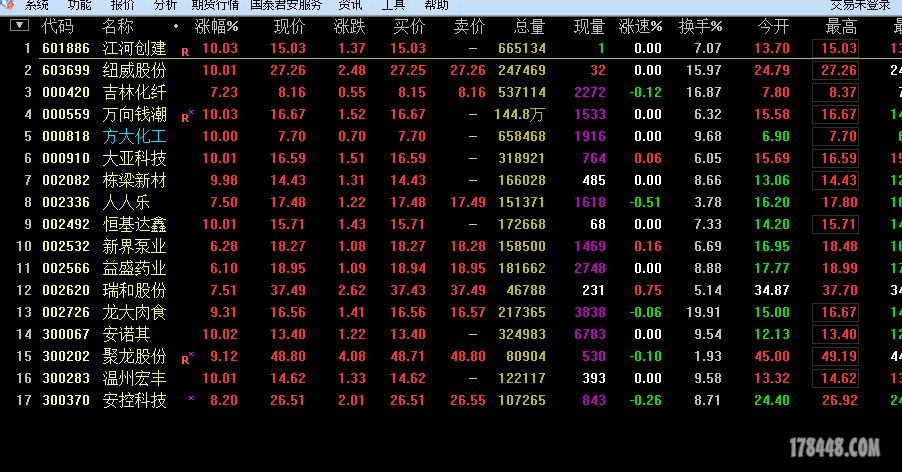Open the 期货行情 menu

point(215,5)
